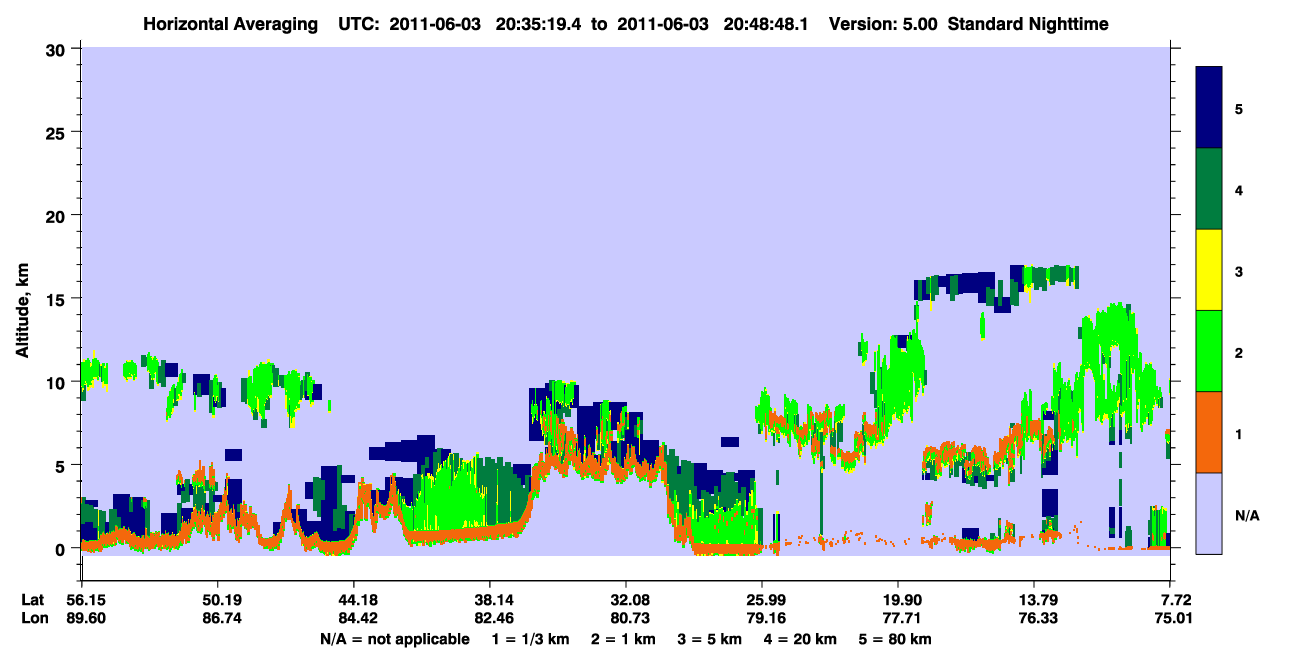Click the y-axis tick label 20

(x=58, y=215)
